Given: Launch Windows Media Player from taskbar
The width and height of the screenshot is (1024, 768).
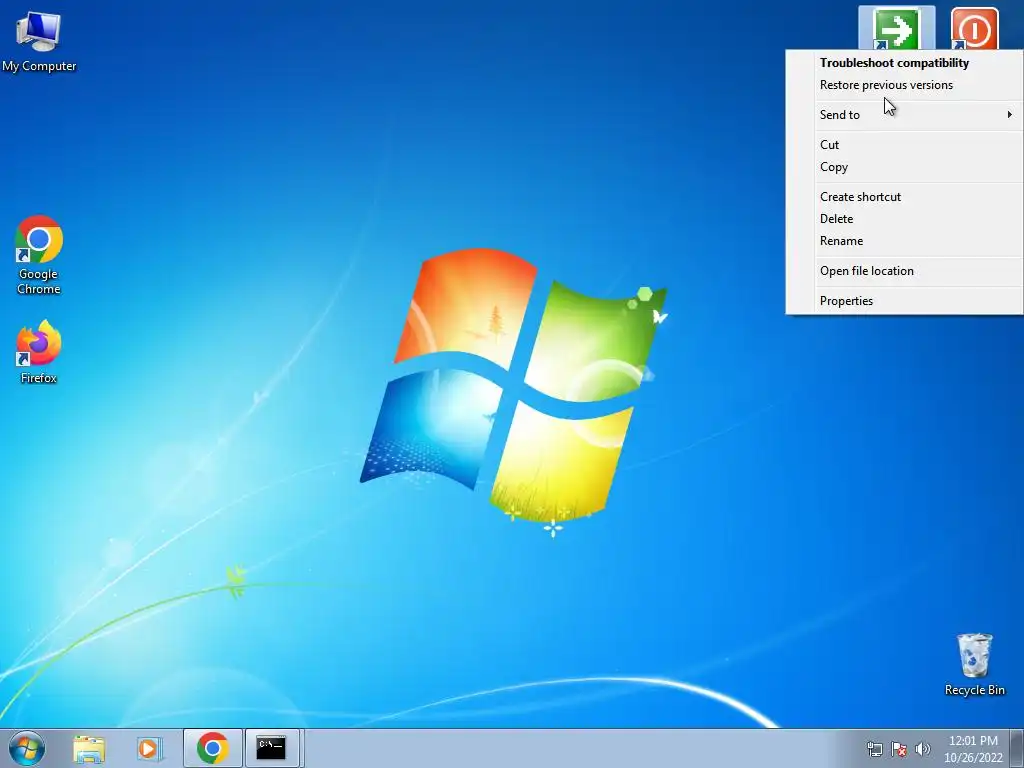Looking at the screenshot, I should coord(149,748).
